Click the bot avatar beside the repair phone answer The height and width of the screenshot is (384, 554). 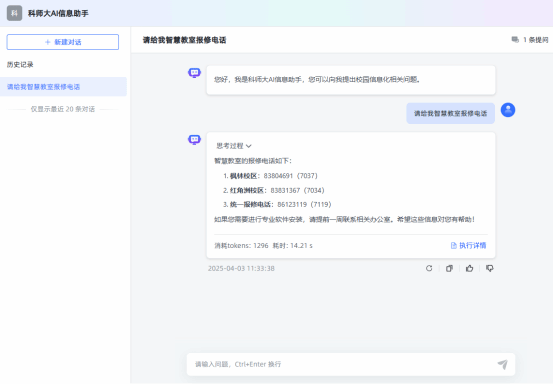[x=194, y=140]
